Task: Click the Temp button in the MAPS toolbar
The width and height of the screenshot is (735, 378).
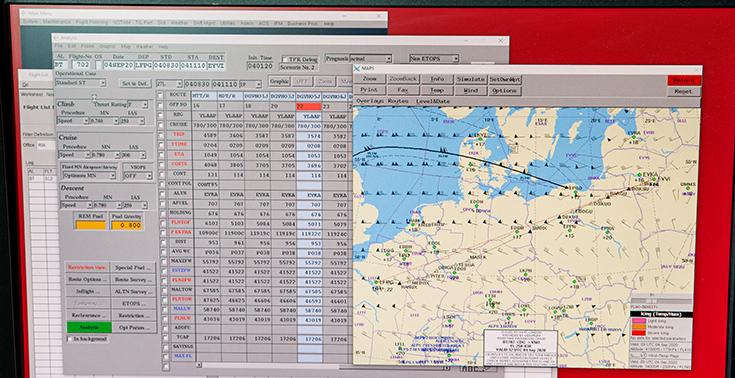Action: tap(436, 90)
